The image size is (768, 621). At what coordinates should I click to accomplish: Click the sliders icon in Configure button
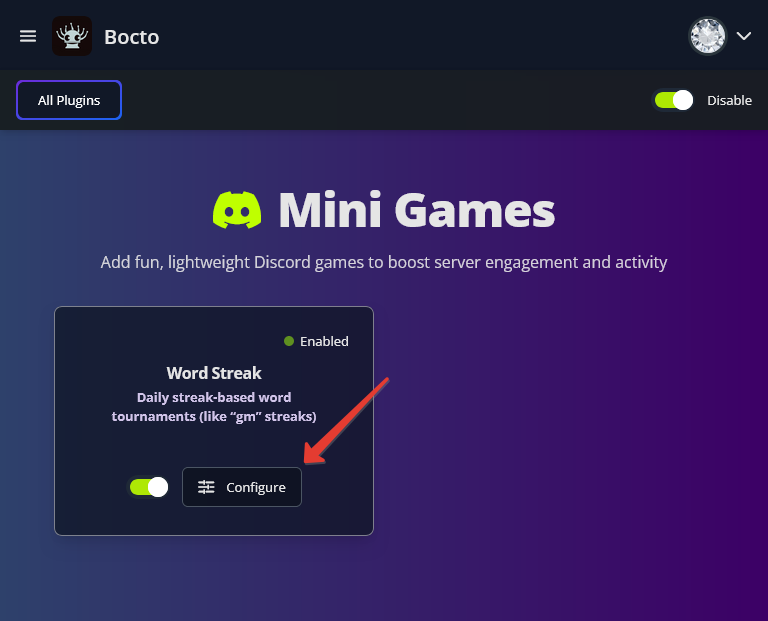coord(206,487)
